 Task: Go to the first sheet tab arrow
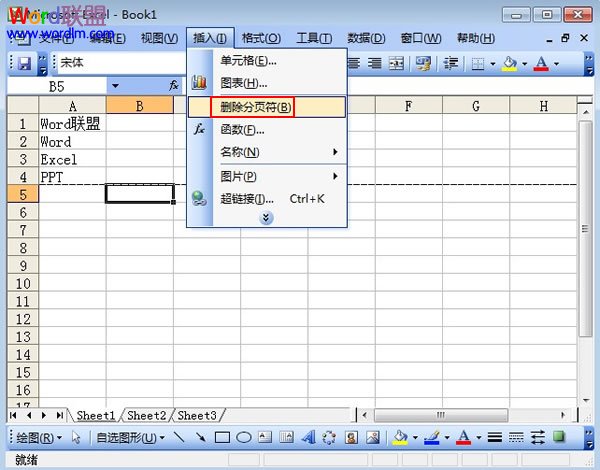click(13, 415)
